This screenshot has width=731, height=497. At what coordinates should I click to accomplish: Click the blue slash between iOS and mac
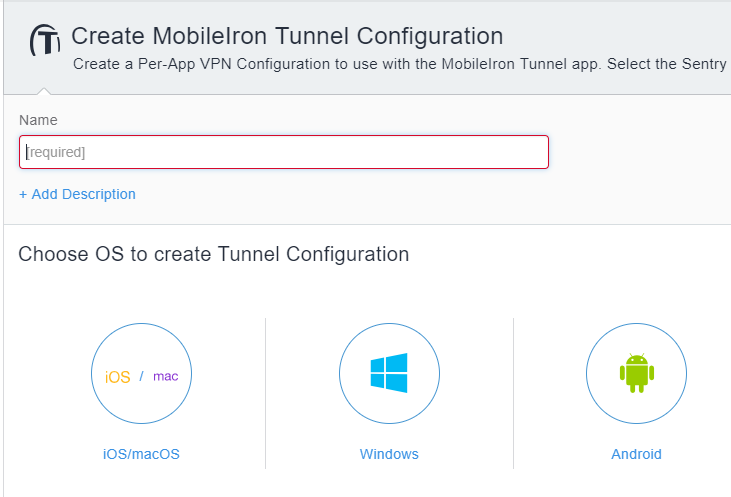tap(141, 376)
